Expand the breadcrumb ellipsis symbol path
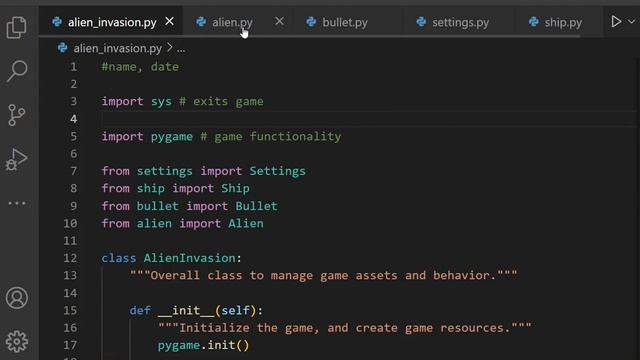Image resolution: width=640 pixels, height=360 pixels. coord(181,49)
